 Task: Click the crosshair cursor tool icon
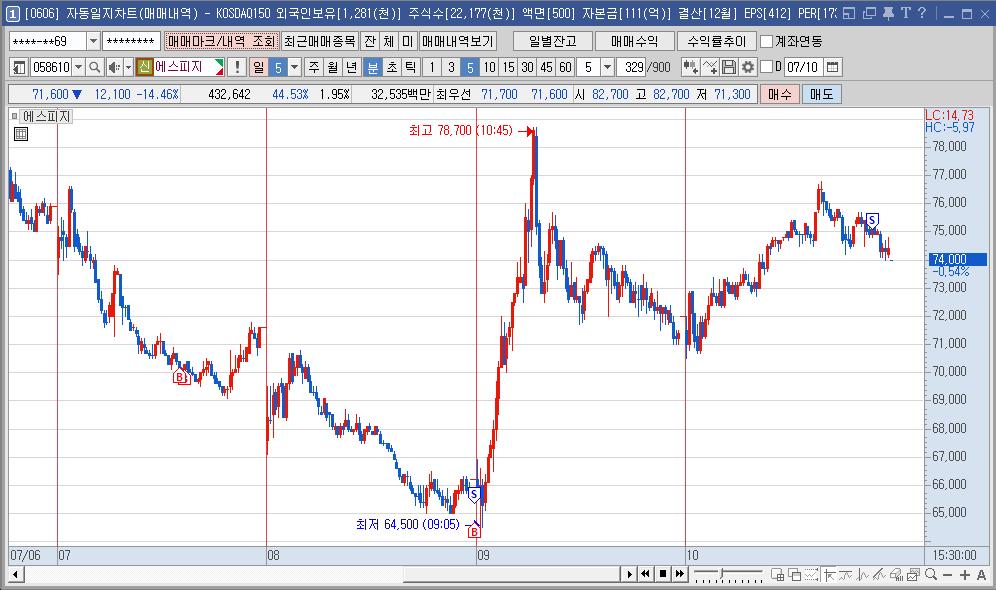[x=828, y=574]
